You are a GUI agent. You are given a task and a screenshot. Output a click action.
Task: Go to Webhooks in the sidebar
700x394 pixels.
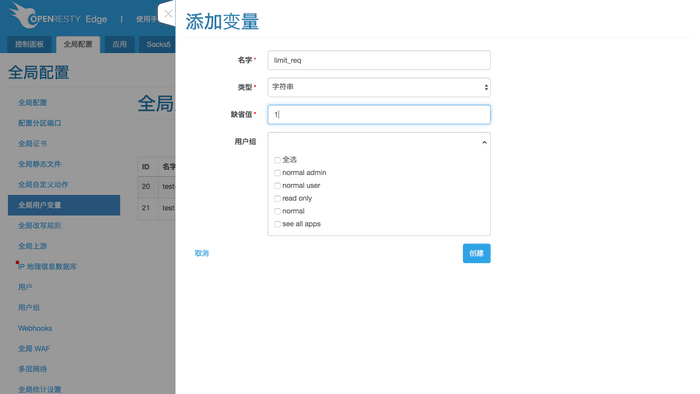[x=35, y=328]
